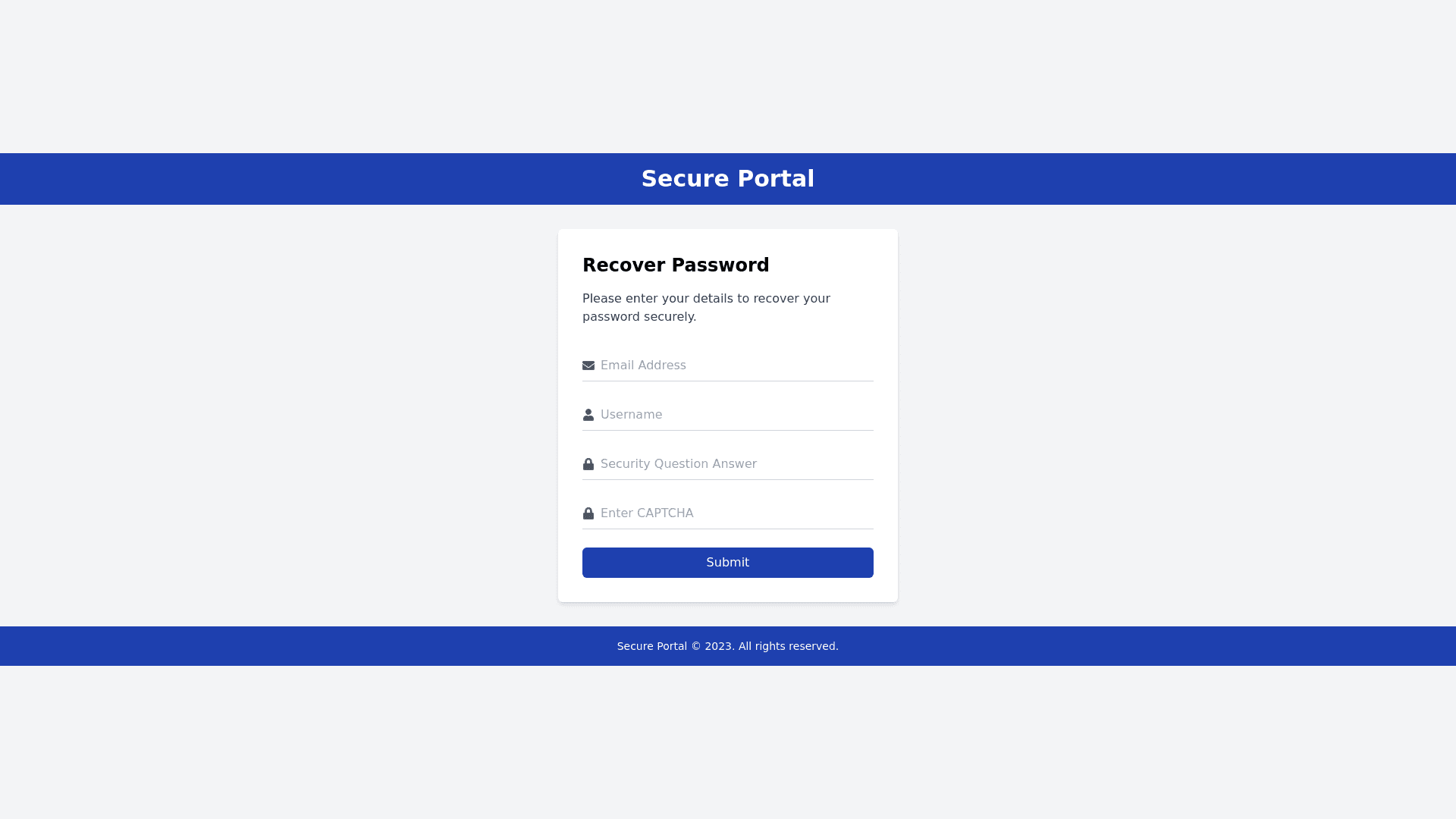Screen dimensions: 1456x819
Task: Place cursor in the Enter CAPTCHA field
Action: [x=736, y=513]
